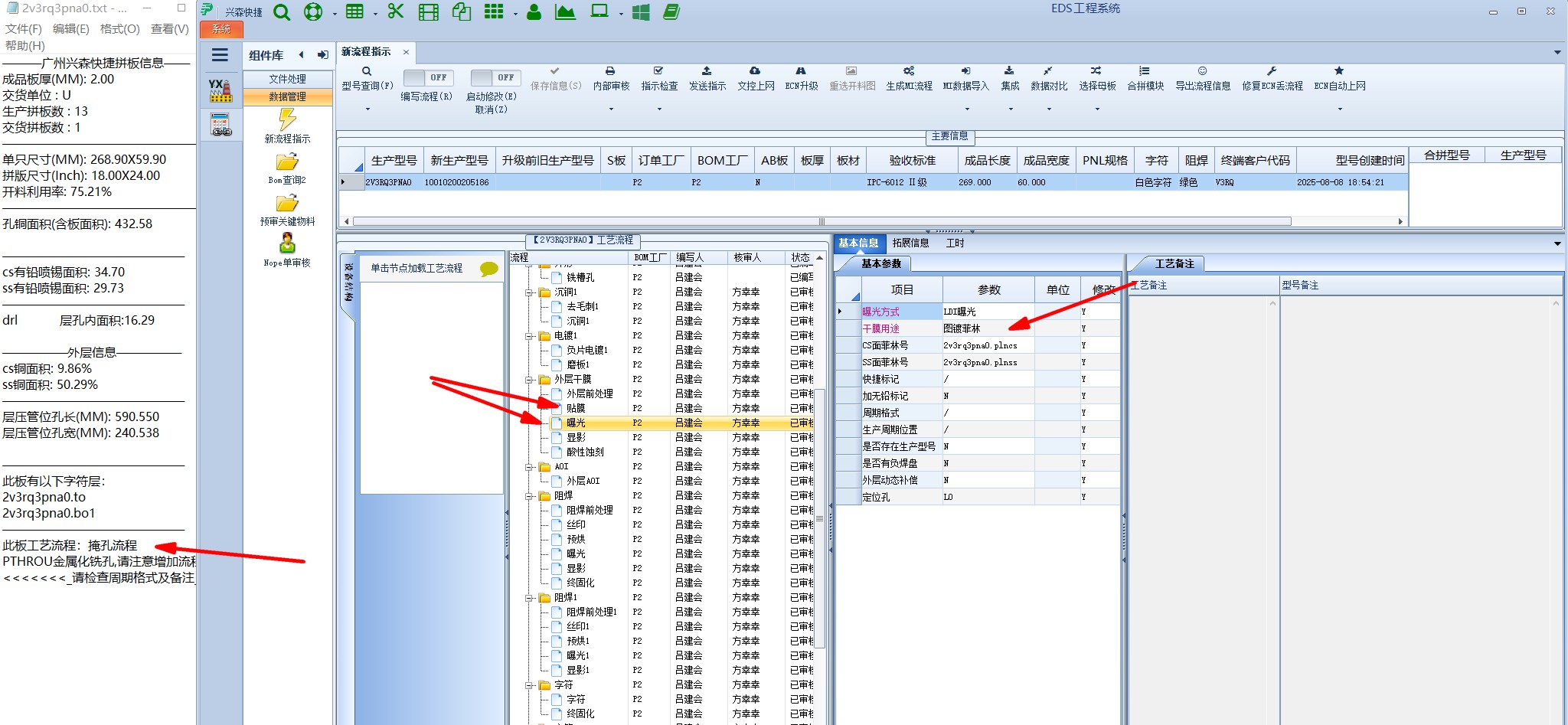Click the green nine-square grid icon

click(x=494, y=11)
